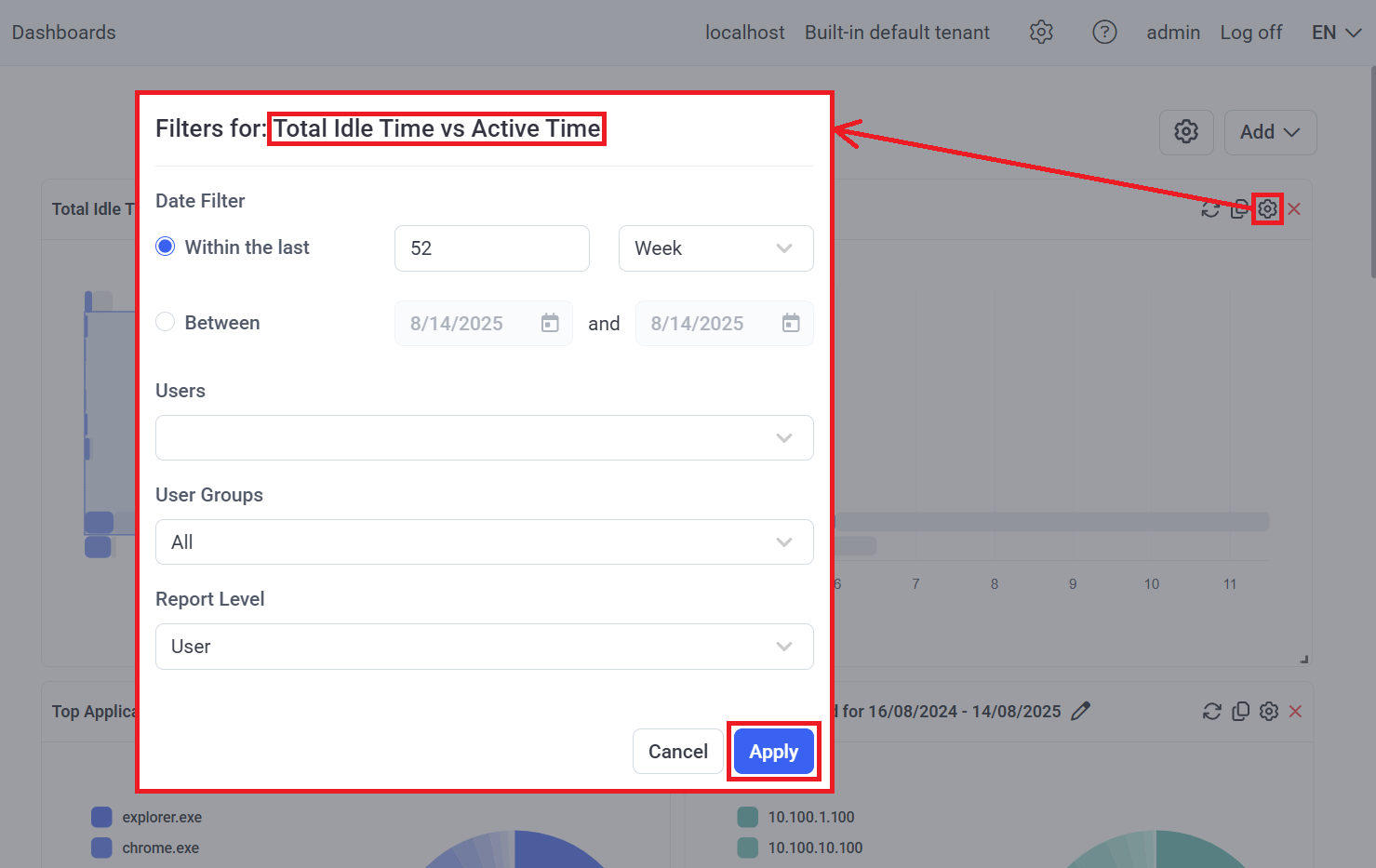Screen dimensions: 1376x868
Task: Expand the Report Level dropdown
Action: [484, 647]
